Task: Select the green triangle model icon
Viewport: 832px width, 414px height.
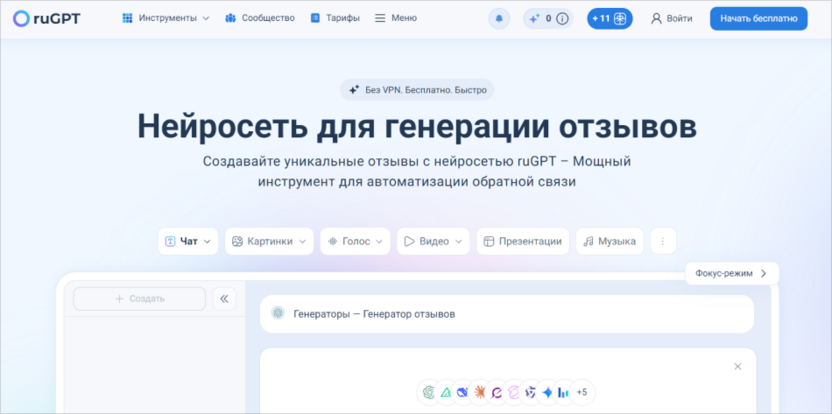Action: click(446, 392)
